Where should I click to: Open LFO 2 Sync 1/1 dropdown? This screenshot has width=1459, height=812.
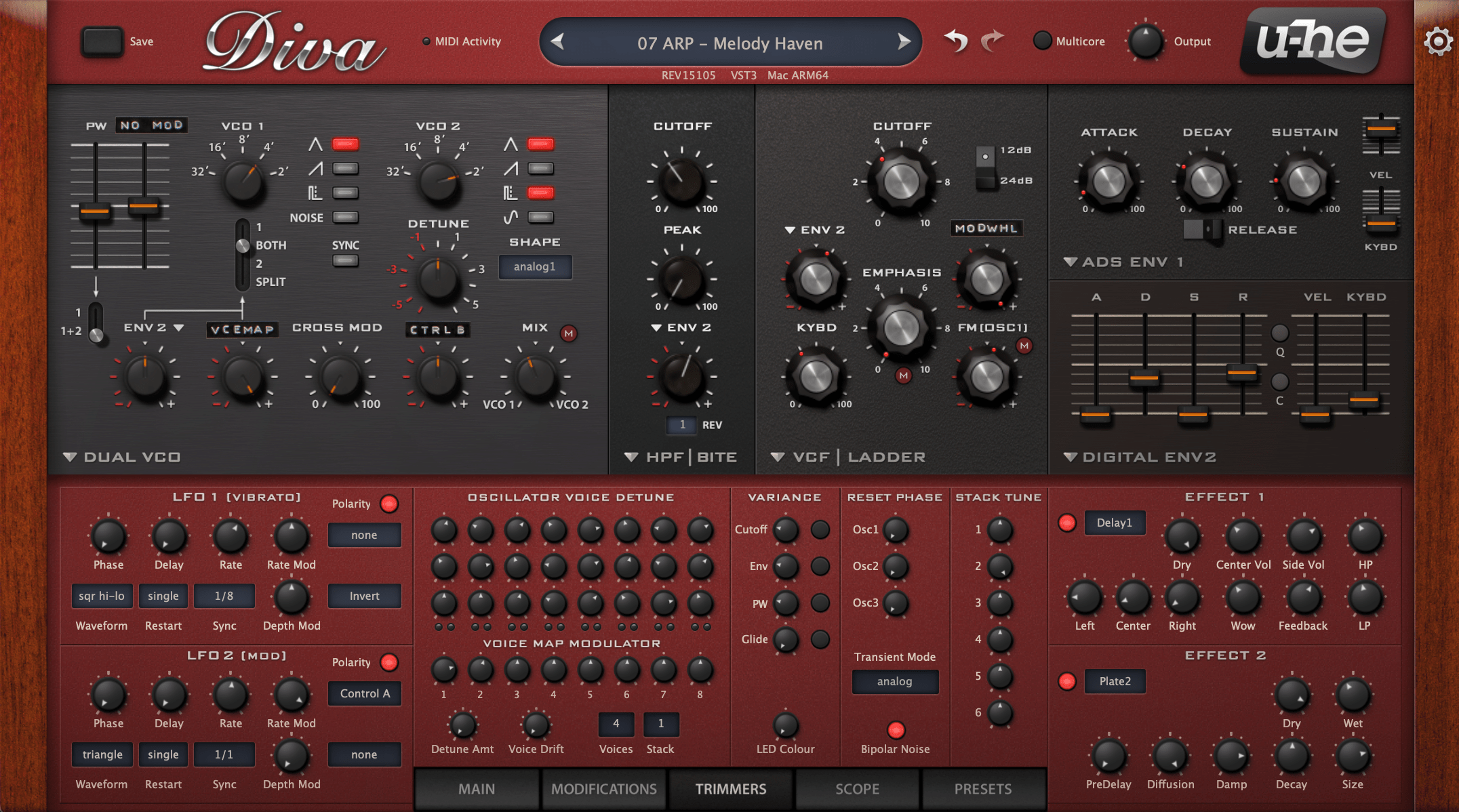[224, 754]
